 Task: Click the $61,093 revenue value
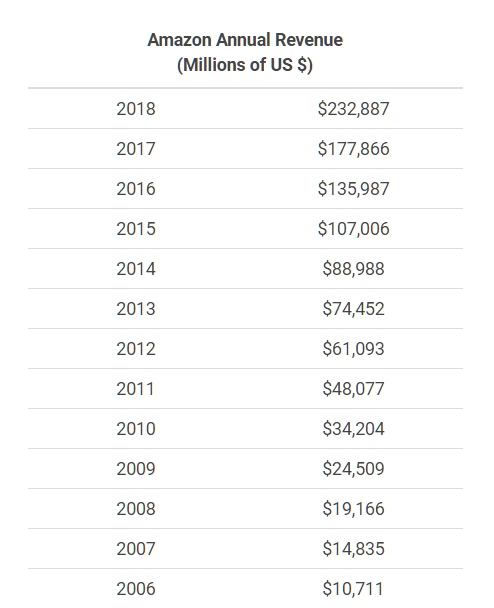pos(353,349)
